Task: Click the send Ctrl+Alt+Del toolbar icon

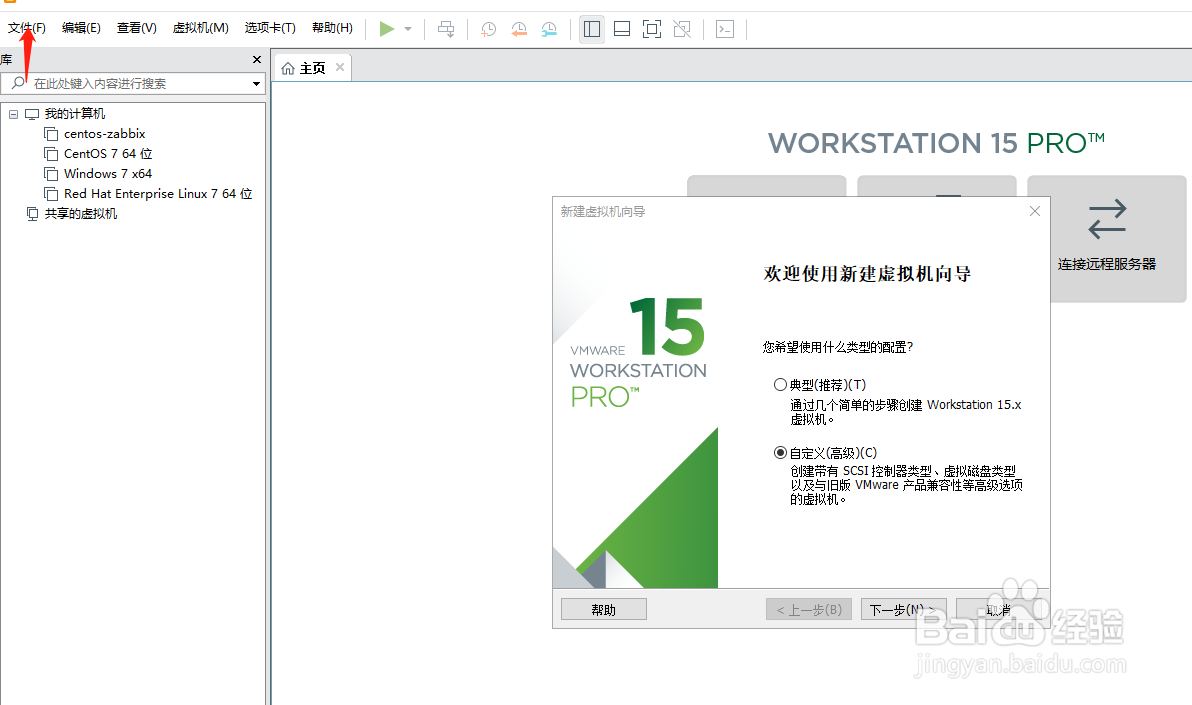Action: 446,29
